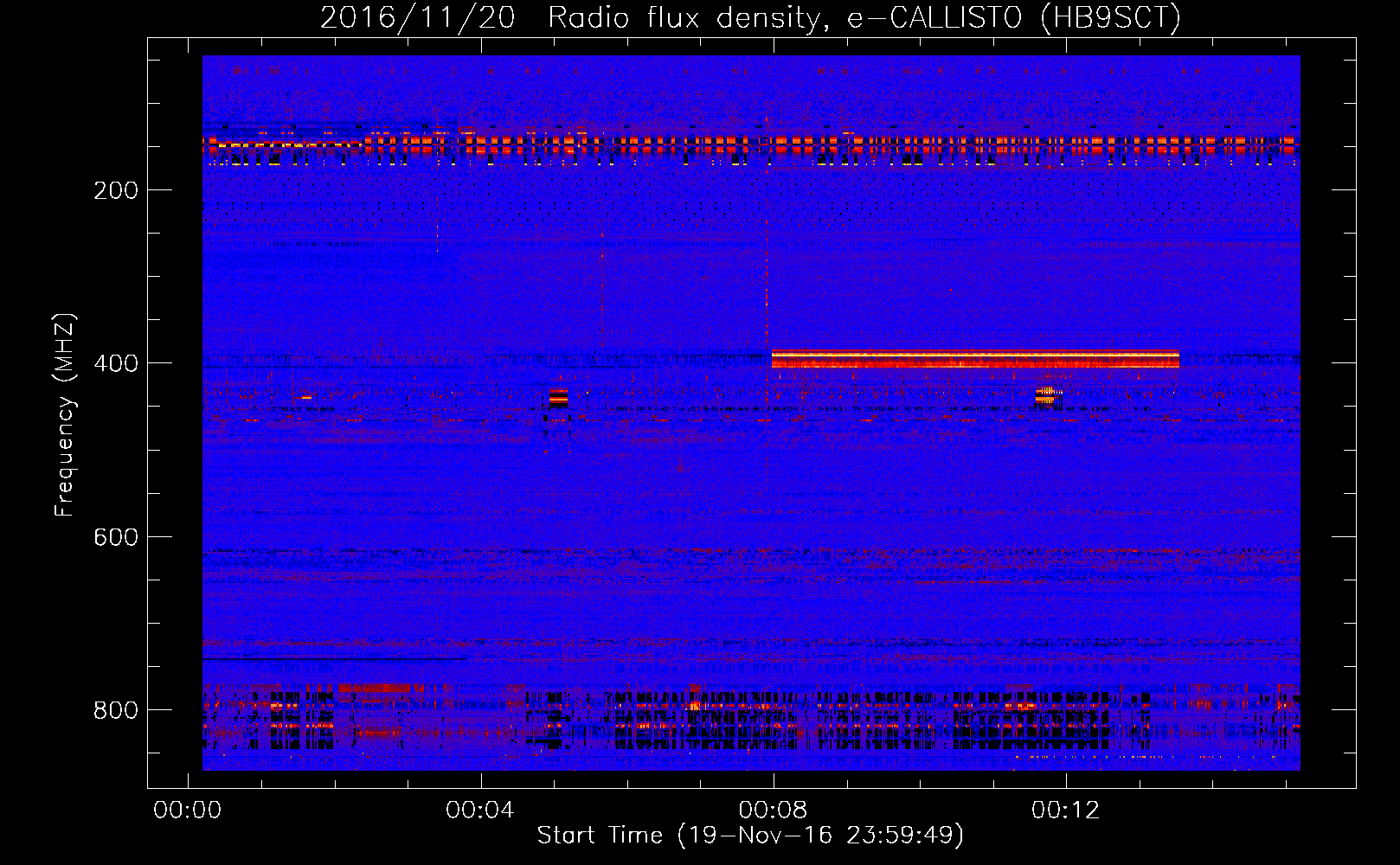Viewport: 1400px width, 865px height.
Task: Click the "00:12" time tick label
Action: click(x=1066, y=811)
